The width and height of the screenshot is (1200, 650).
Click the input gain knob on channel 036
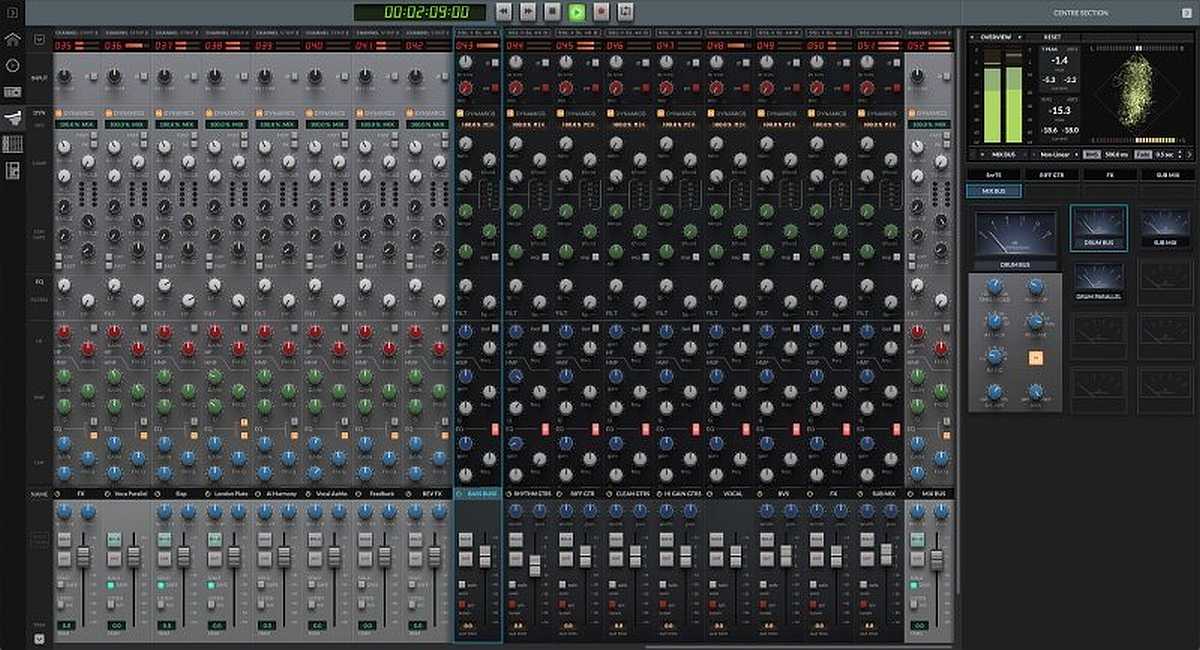tap(114, 75)
